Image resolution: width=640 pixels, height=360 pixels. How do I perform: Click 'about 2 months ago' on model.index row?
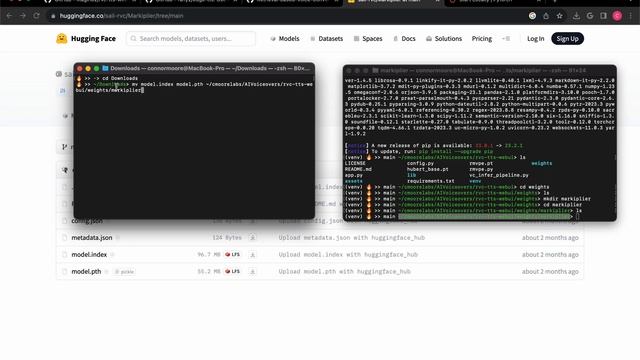click(x=550, y=254)
